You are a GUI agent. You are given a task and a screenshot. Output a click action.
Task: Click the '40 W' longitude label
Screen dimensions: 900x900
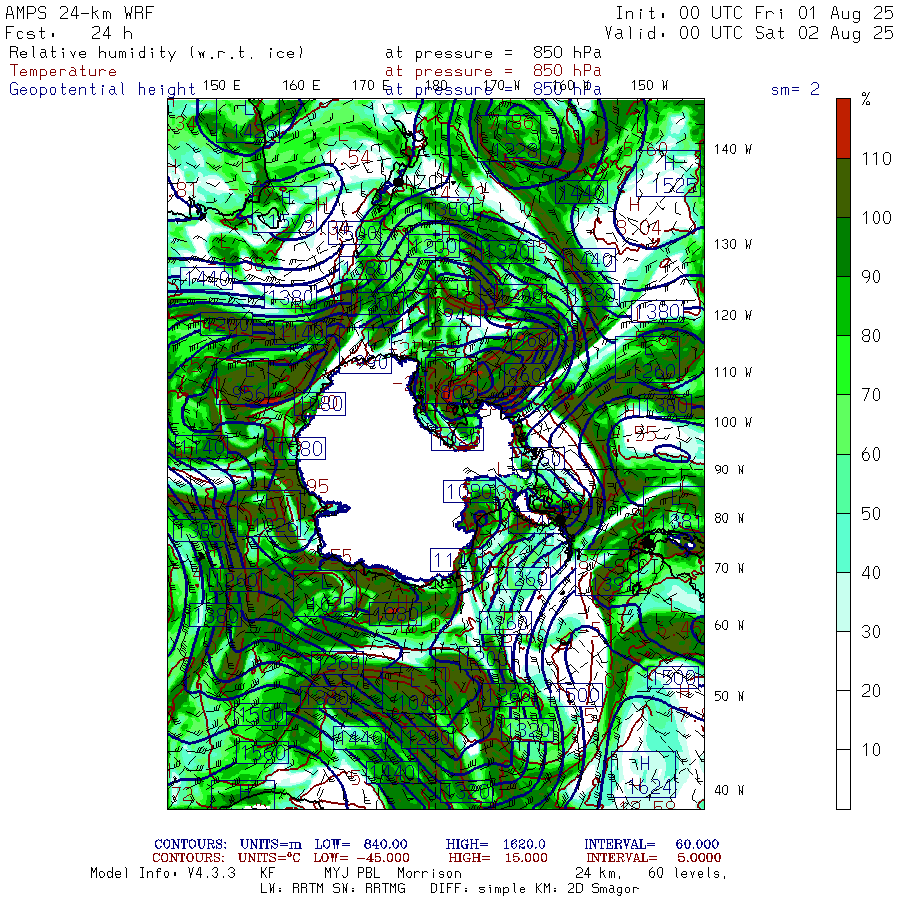[729, 791]
